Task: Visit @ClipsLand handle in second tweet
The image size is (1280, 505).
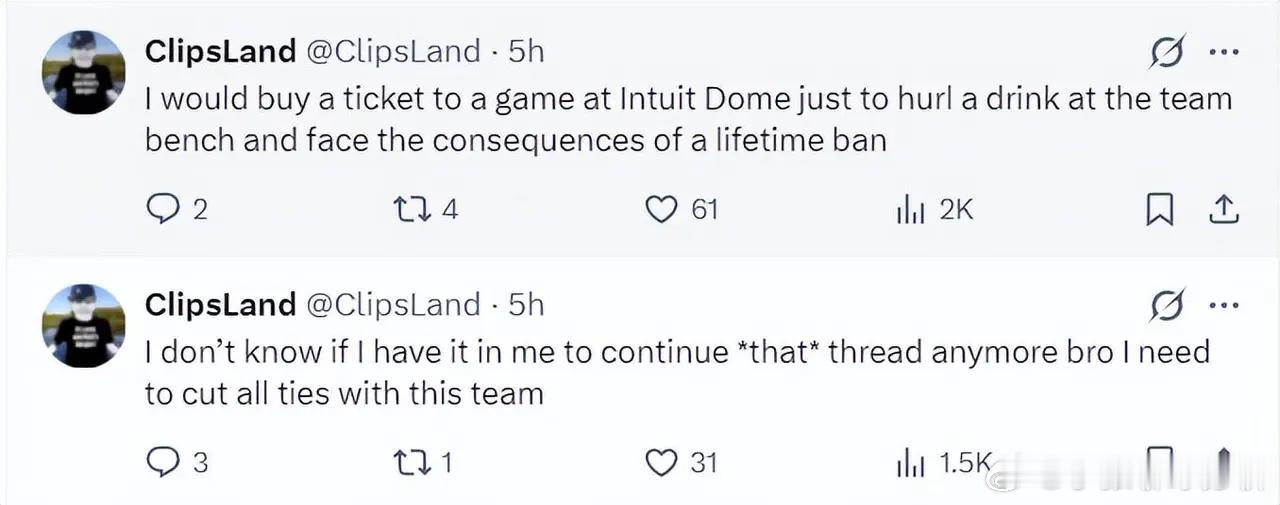Action: [392, 305]
